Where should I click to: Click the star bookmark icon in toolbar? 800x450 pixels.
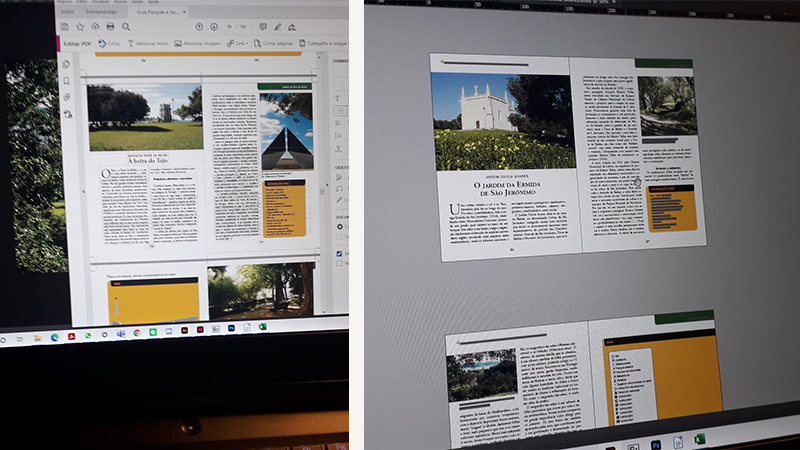pos(80,25)
